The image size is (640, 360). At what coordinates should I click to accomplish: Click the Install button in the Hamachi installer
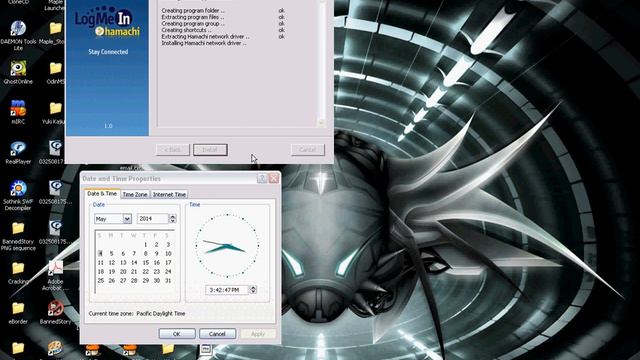(210, 150)
